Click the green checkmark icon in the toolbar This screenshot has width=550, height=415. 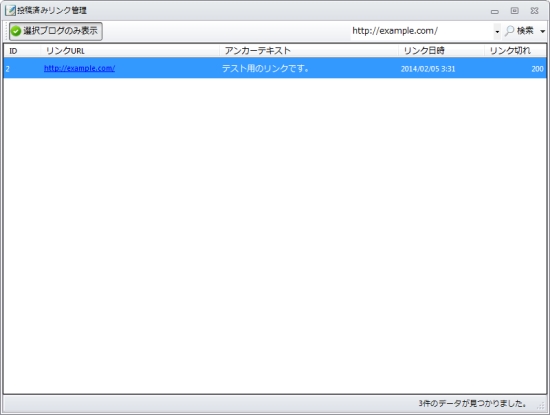point(16,31)
